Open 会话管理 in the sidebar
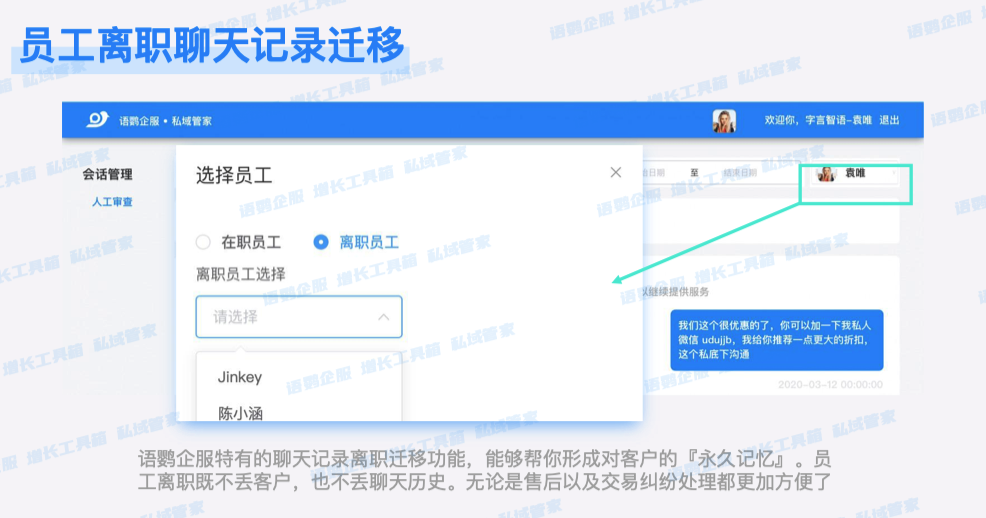The height and width of the screenshot is (518, 986). coord(107,174)
